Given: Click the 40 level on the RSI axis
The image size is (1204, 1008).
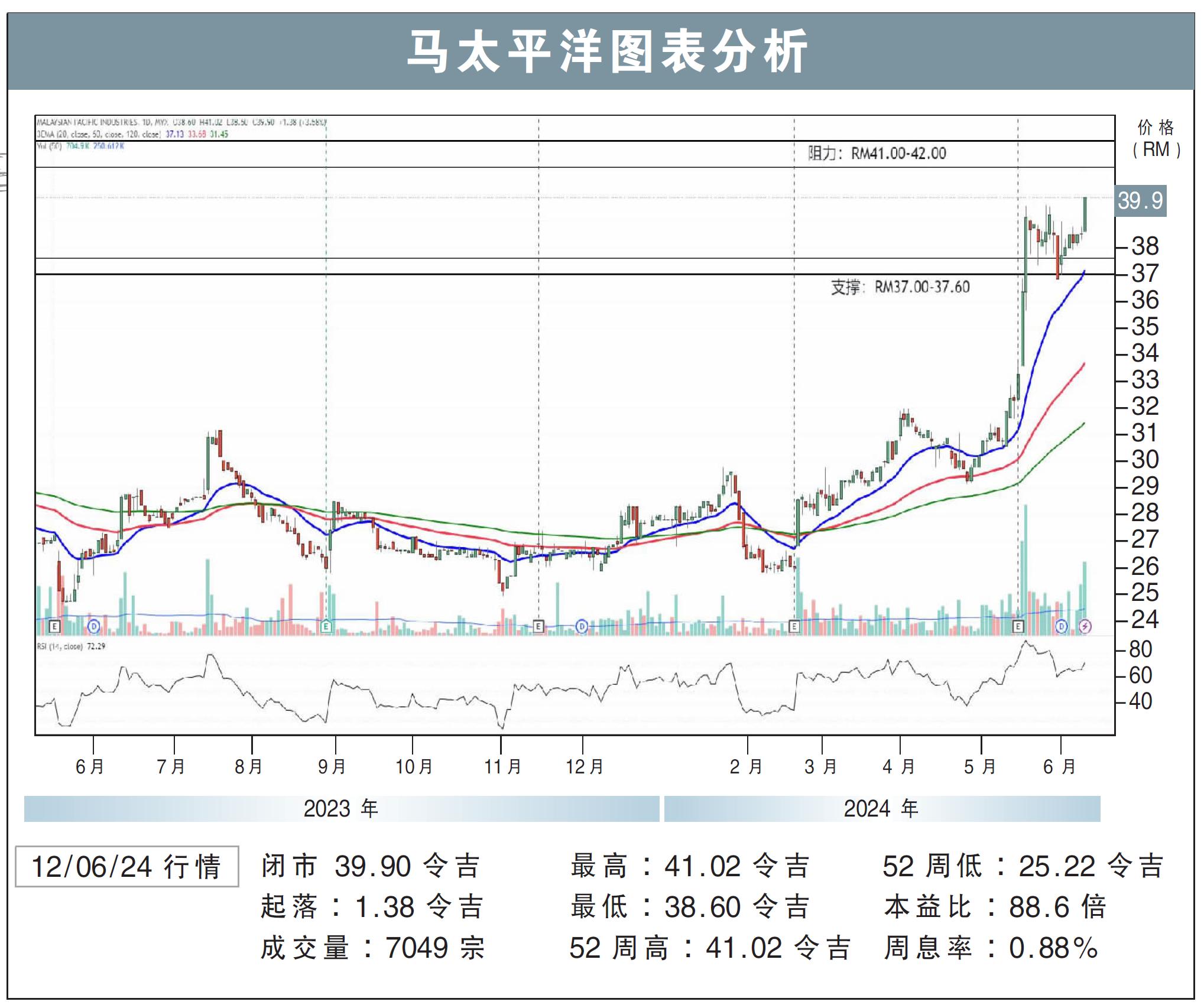Looking at the screenshot, I should tap(1140, 701).
